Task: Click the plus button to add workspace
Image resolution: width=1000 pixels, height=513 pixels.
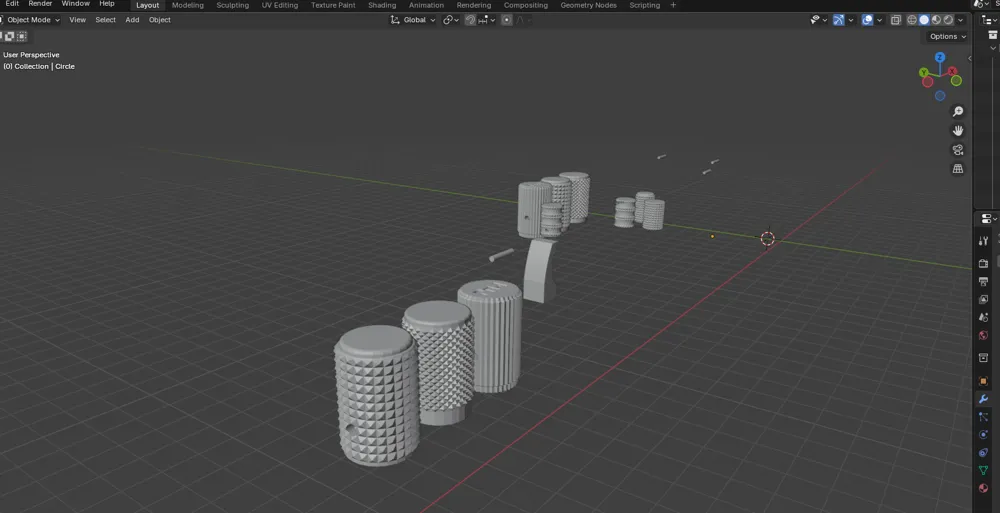Action: pos(673,5)
